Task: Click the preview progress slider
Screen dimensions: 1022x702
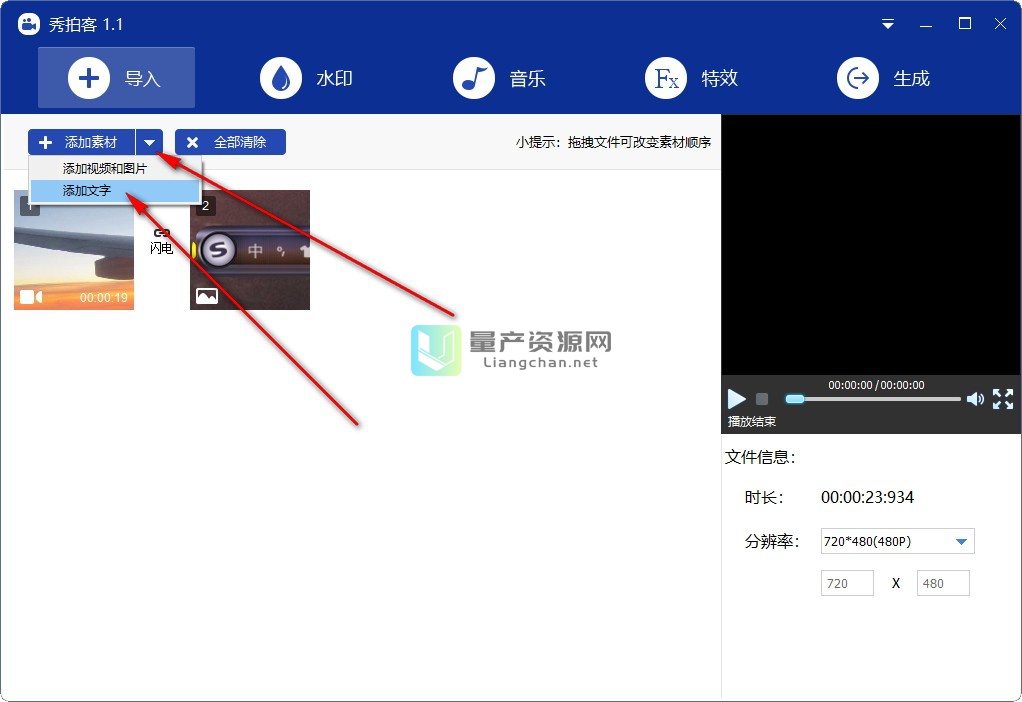Action: pos(873,398)
